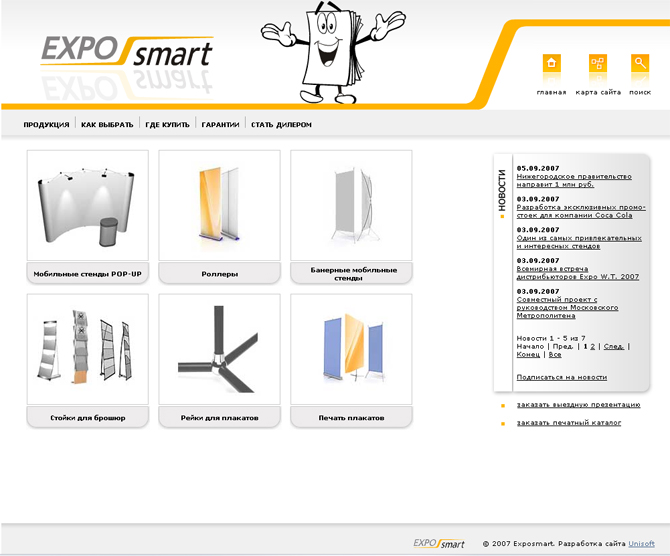Open the КАК ВЫБРАТЬ menu item
Viewport: 670px width, 556px height.
point(107,125)
